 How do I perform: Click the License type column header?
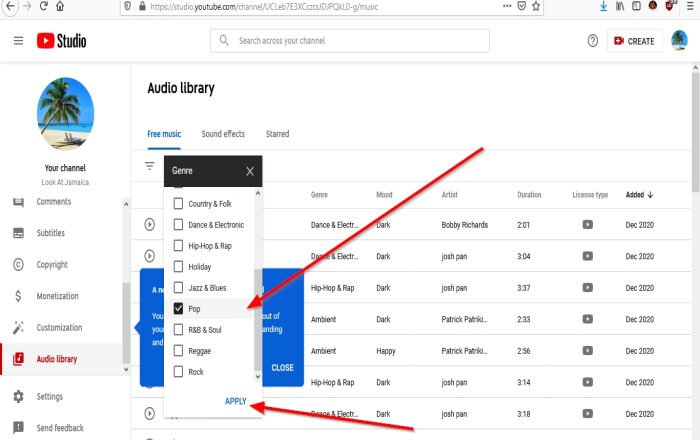click(x=590, y=195)
